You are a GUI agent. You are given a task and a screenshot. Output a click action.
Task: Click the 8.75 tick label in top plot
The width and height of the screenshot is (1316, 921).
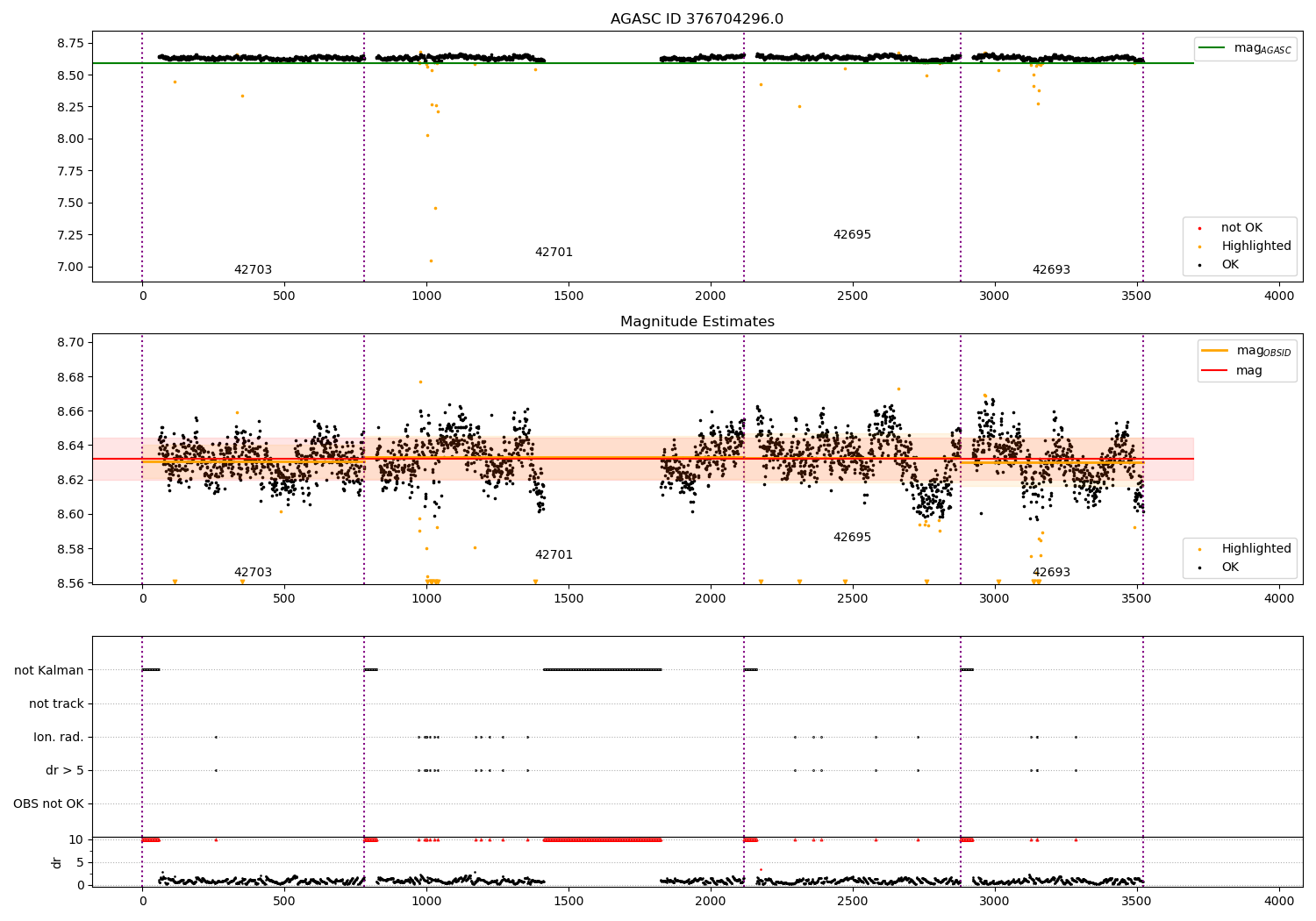(69, 44)
